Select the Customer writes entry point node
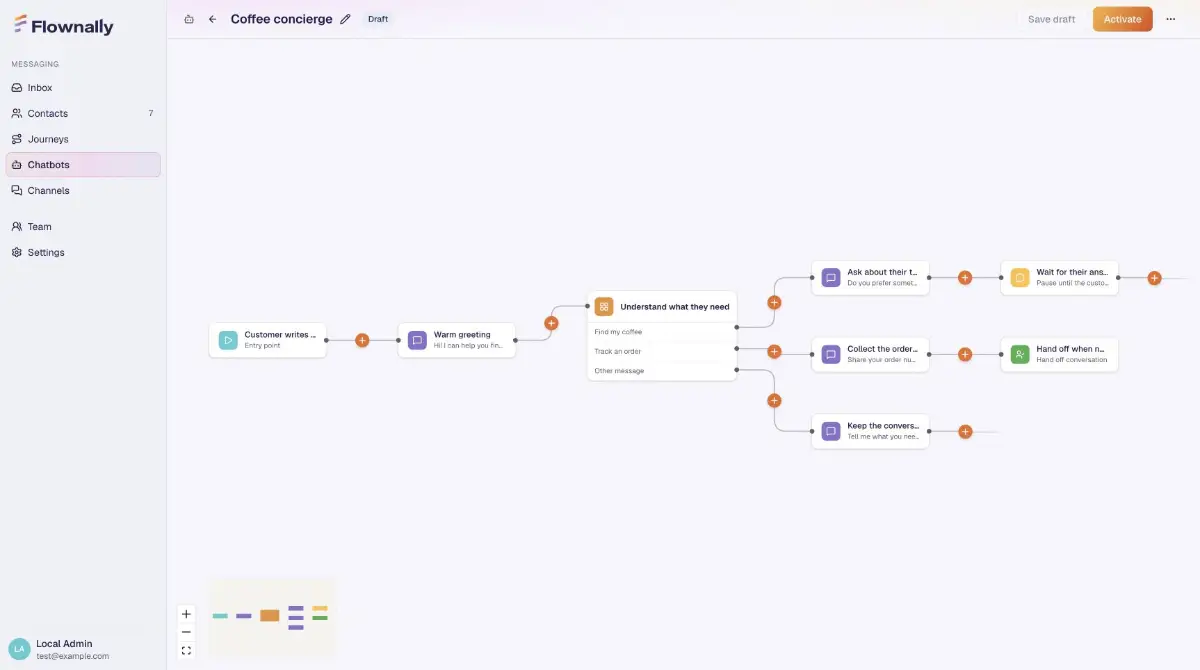1200x670 pixels. pos(268,340)
